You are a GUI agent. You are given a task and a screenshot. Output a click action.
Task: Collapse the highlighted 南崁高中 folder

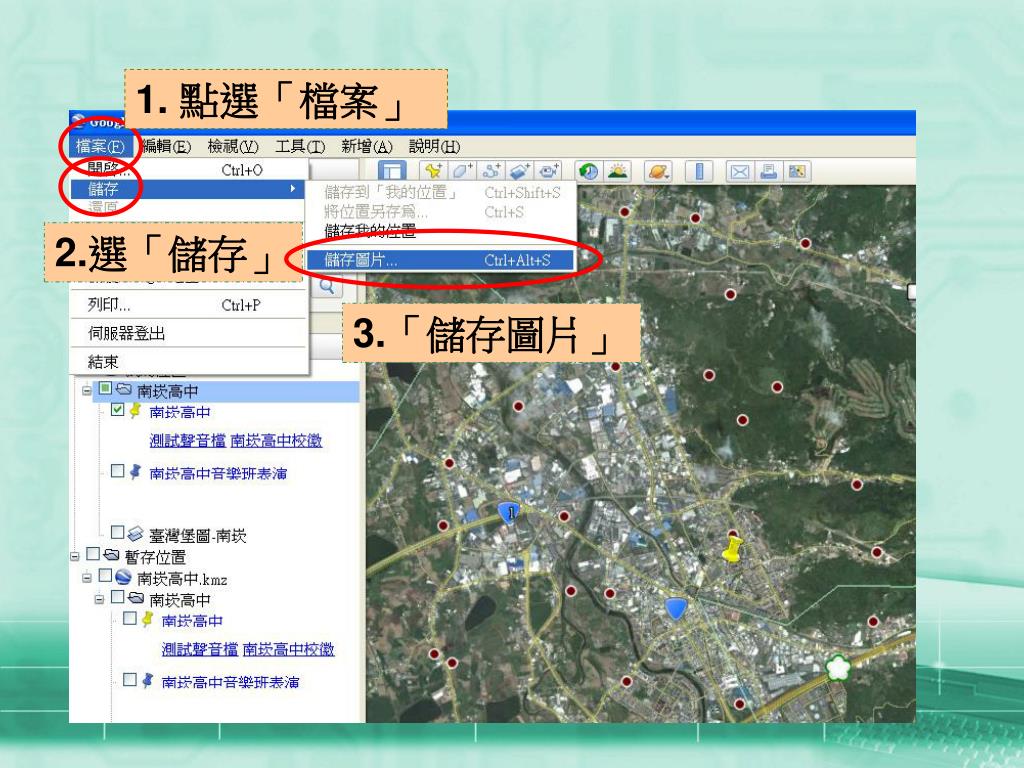87,391
